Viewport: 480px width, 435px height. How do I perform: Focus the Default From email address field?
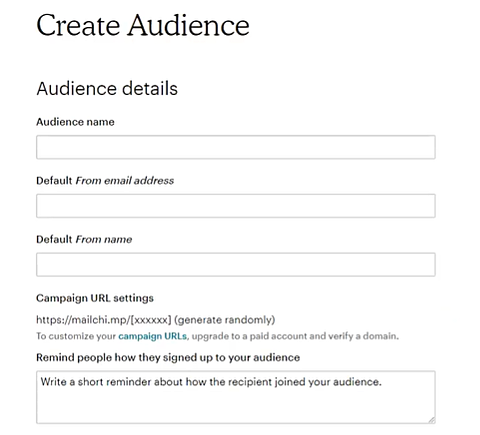tap(236, 206)
